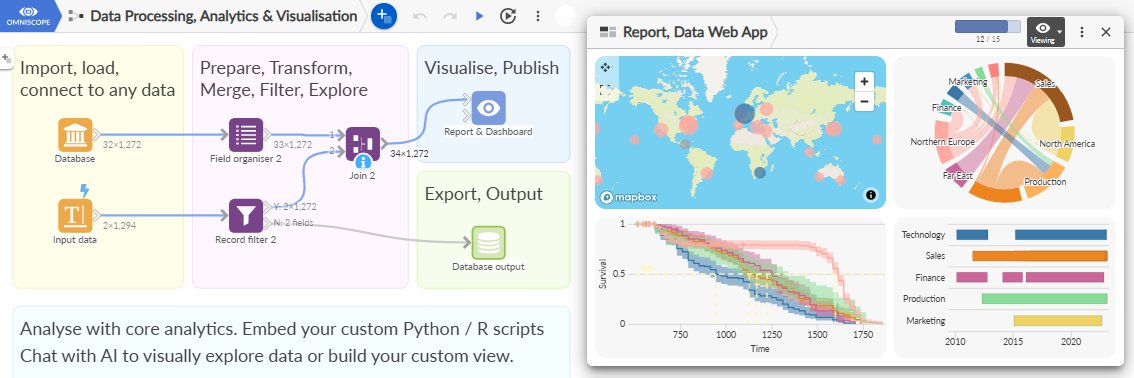Open the Viewing mode dropdown
Image resolution: width=1134 pixels, height=378 pixels.
pos(1046,32)
